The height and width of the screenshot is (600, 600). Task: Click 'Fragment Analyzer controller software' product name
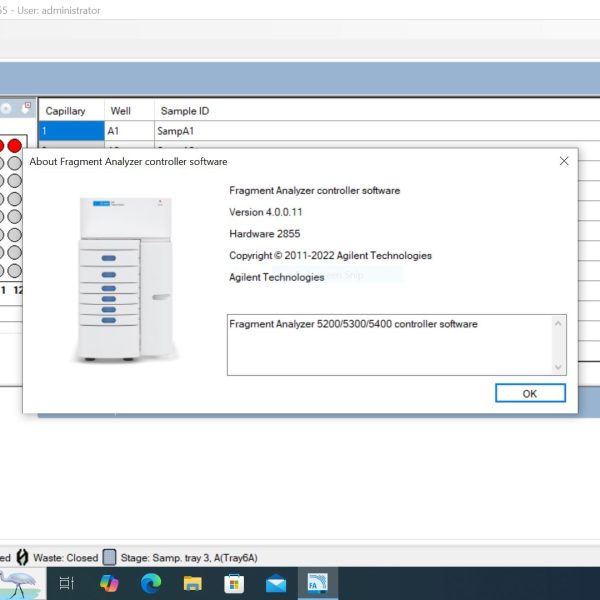tap(315, 191)
